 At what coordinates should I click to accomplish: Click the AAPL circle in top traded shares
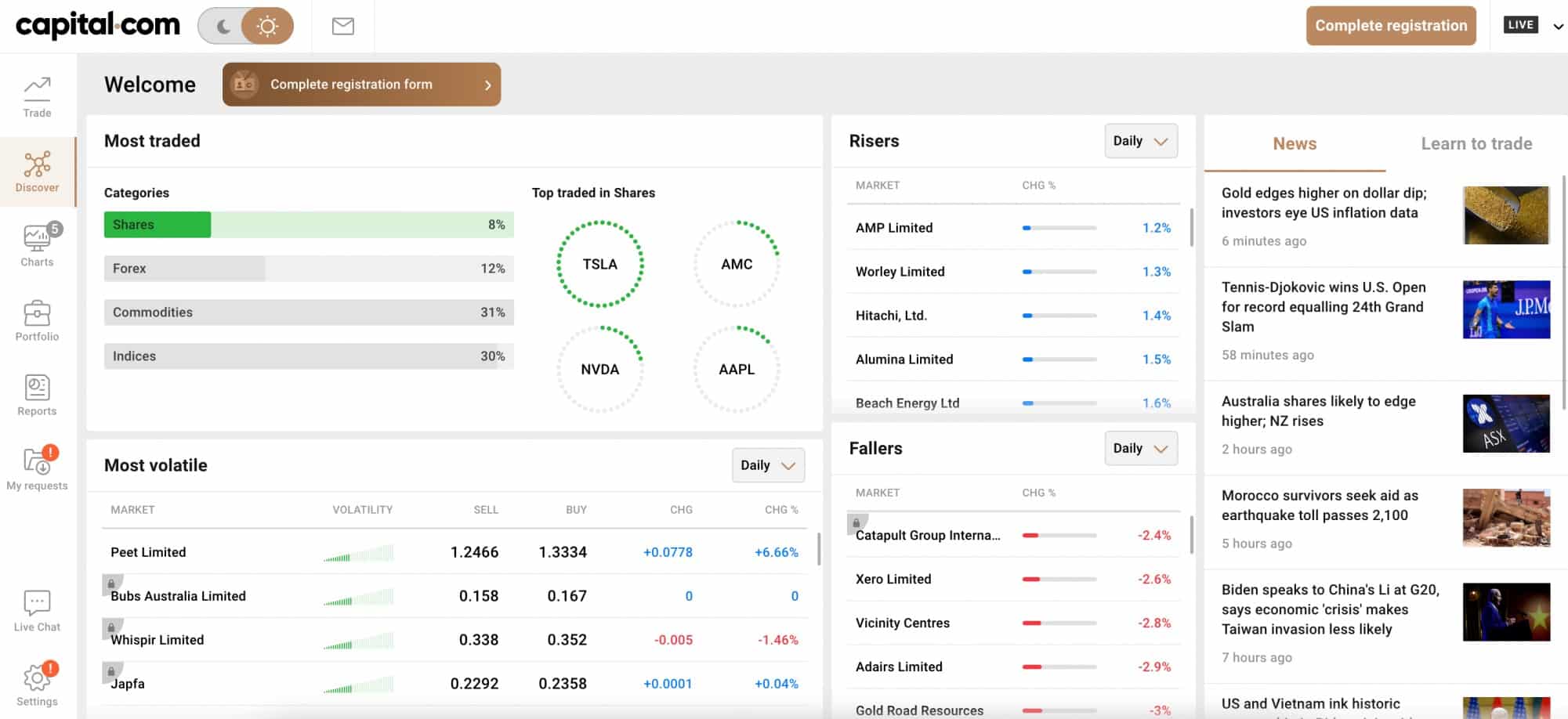point(737,369)
